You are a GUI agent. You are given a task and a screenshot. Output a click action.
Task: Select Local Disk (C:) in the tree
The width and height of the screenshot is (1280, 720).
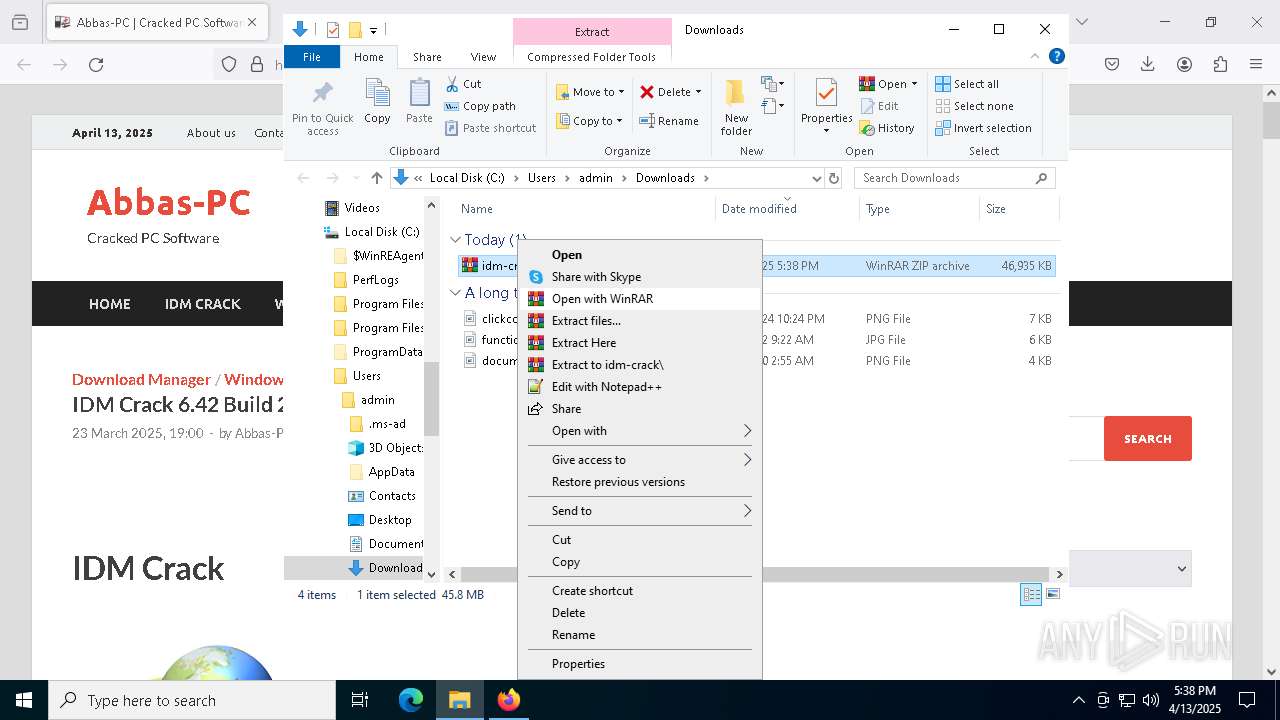tap(371, 232)
